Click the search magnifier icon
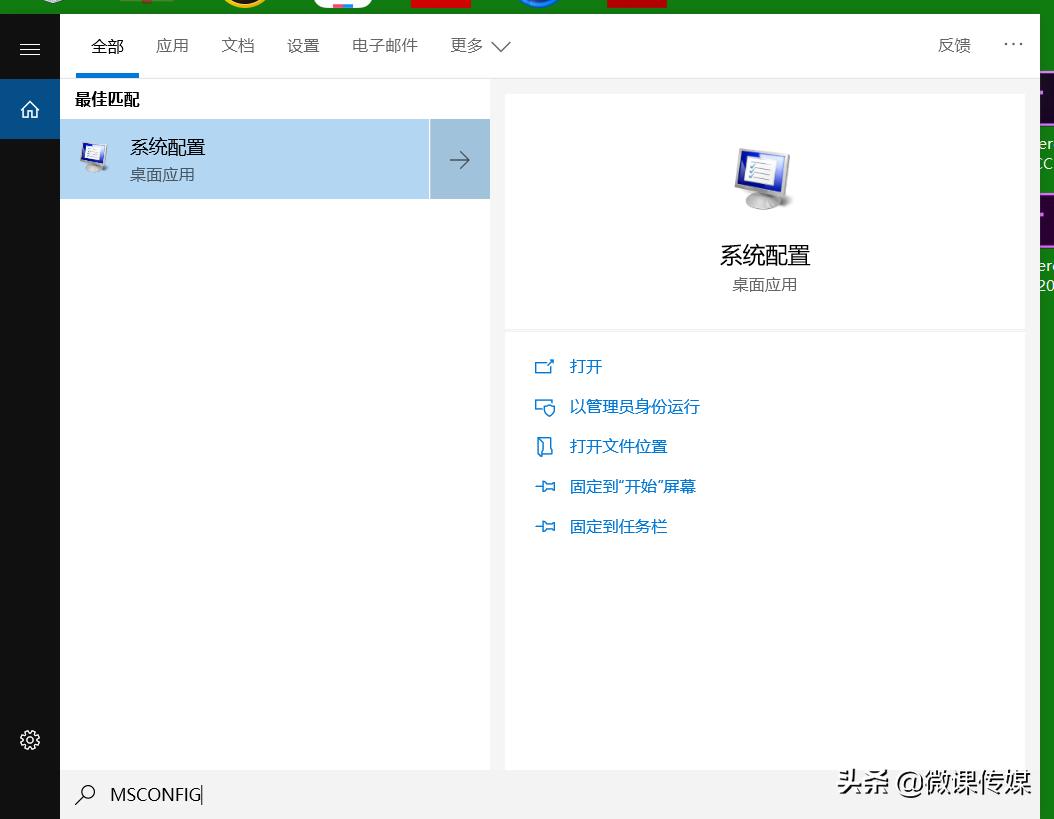The image size is (1054, 819). pos(85,794)
